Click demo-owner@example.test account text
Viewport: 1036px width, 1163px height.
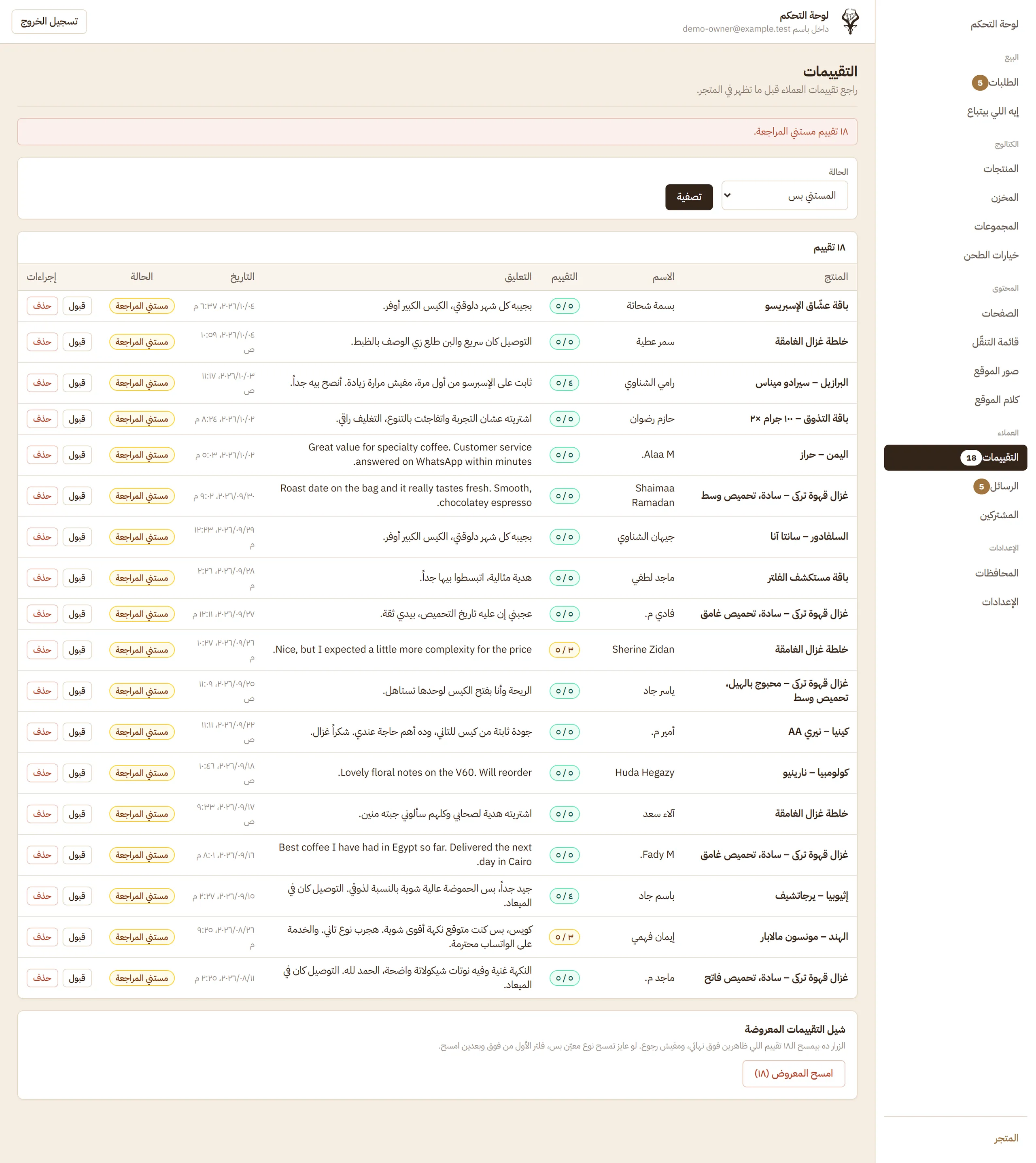click(737, 29)
